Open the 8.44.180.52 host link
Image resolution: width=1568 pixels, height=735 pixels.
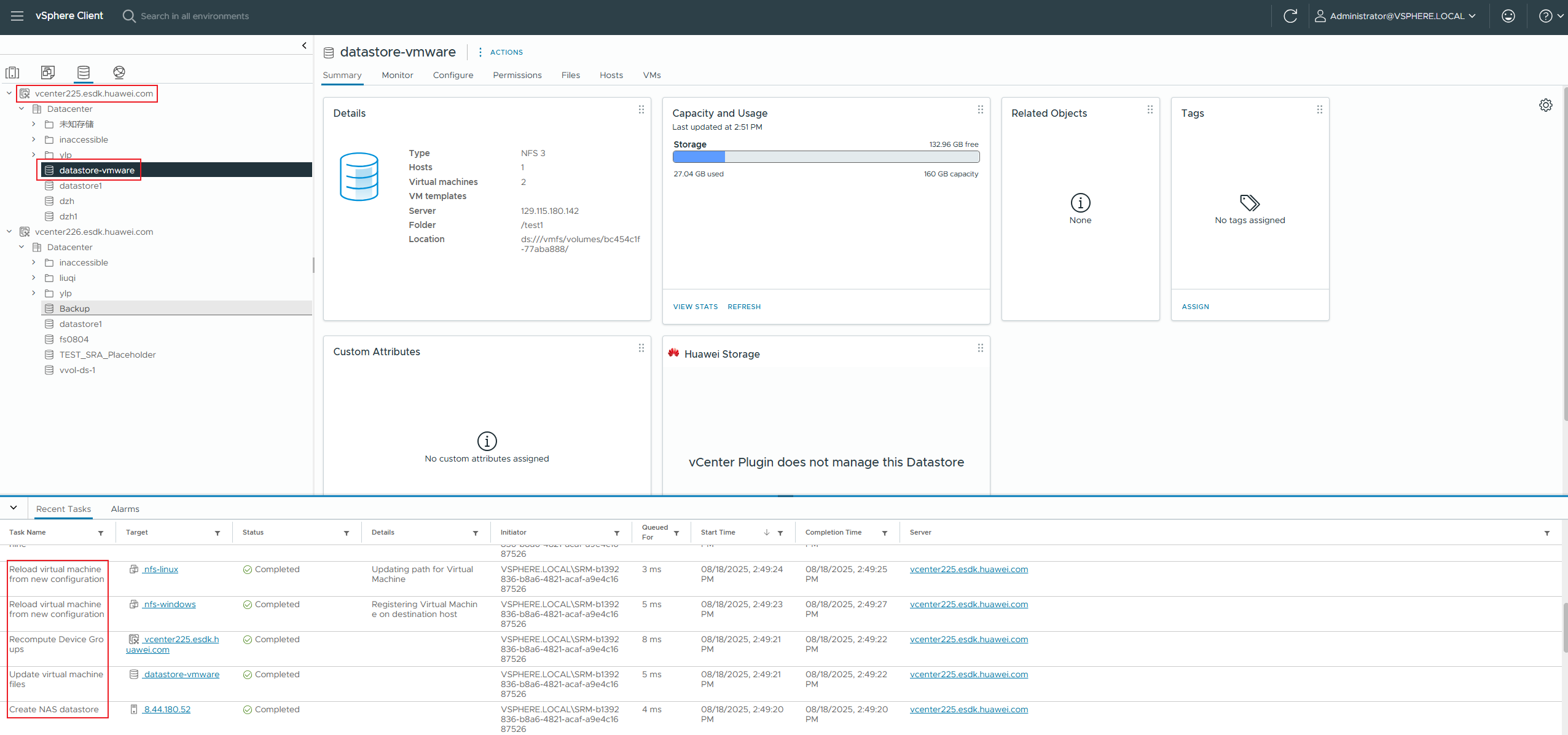point(167,710)
